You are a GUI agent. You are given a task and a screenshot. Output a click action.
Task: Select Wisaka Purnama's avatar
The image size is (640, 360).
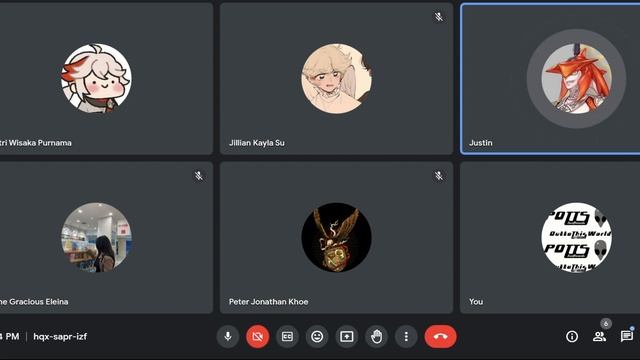click(96, 78)
